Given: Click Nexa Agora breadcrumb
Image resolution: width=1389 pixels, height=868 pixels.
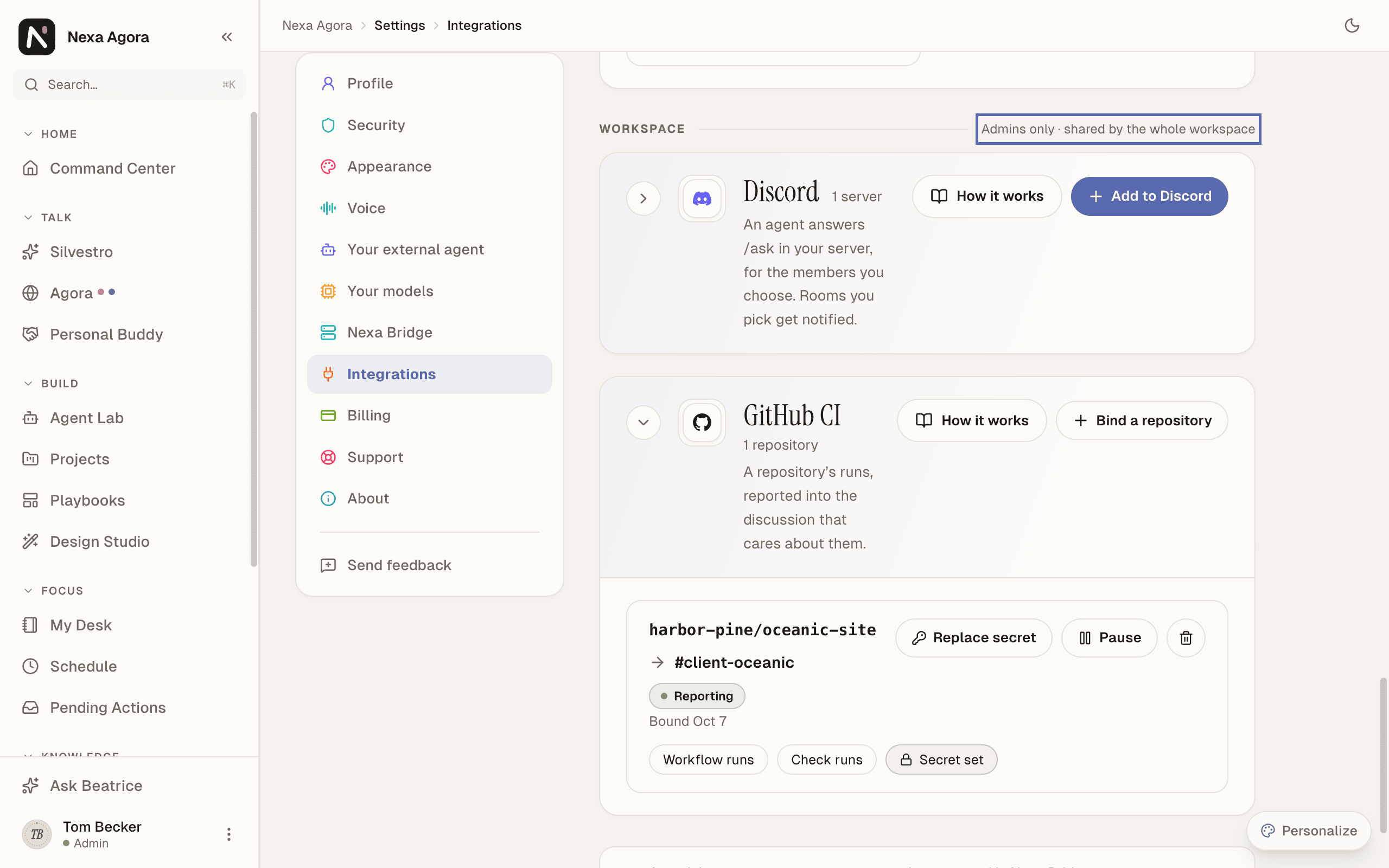Looking at the screenshot, I should [317, 25].
